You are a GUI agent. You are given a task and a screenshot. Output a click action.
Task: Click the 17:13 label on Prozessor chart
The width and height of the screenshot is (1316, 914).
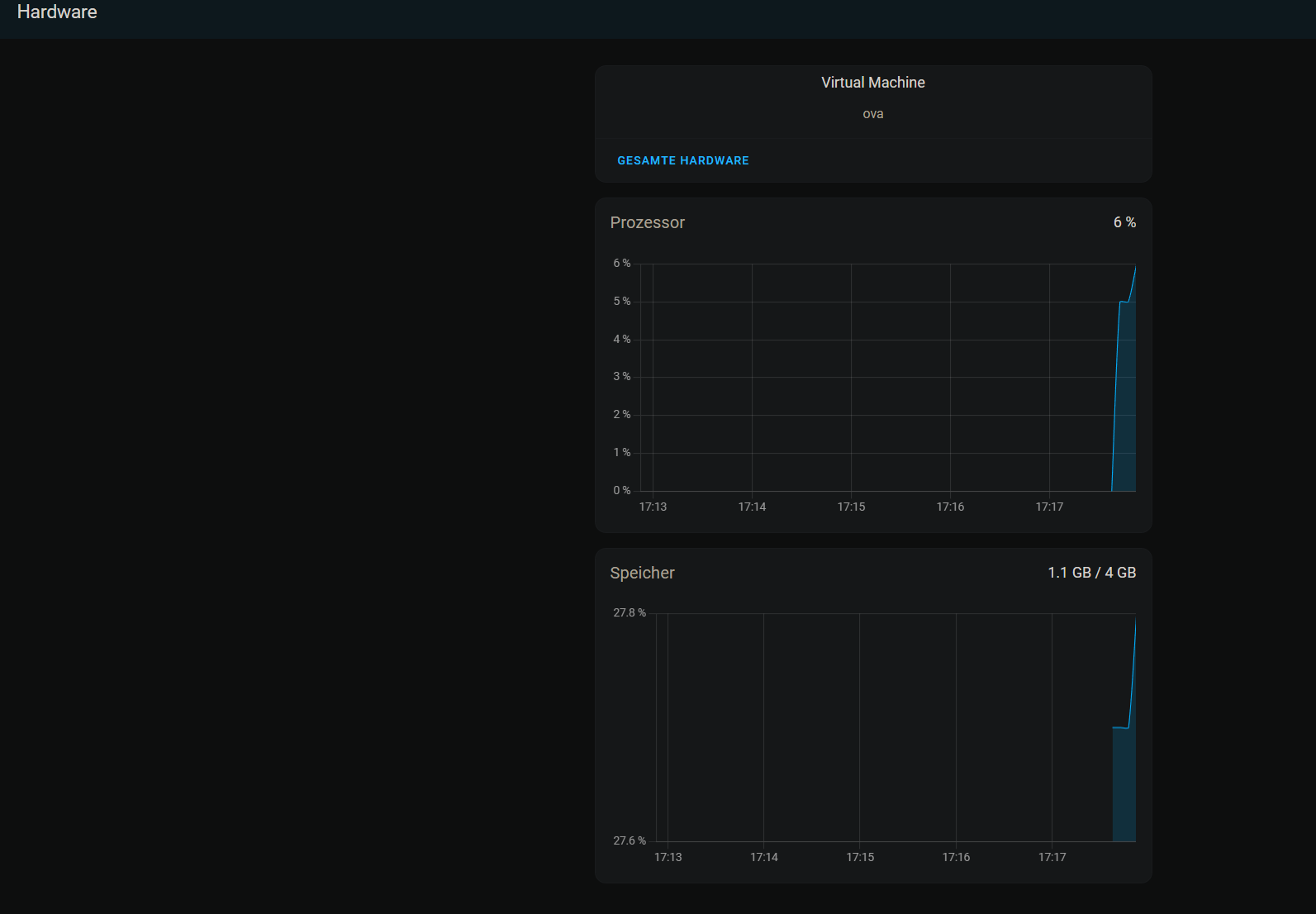pyautogui.click(x=653, y=507)
